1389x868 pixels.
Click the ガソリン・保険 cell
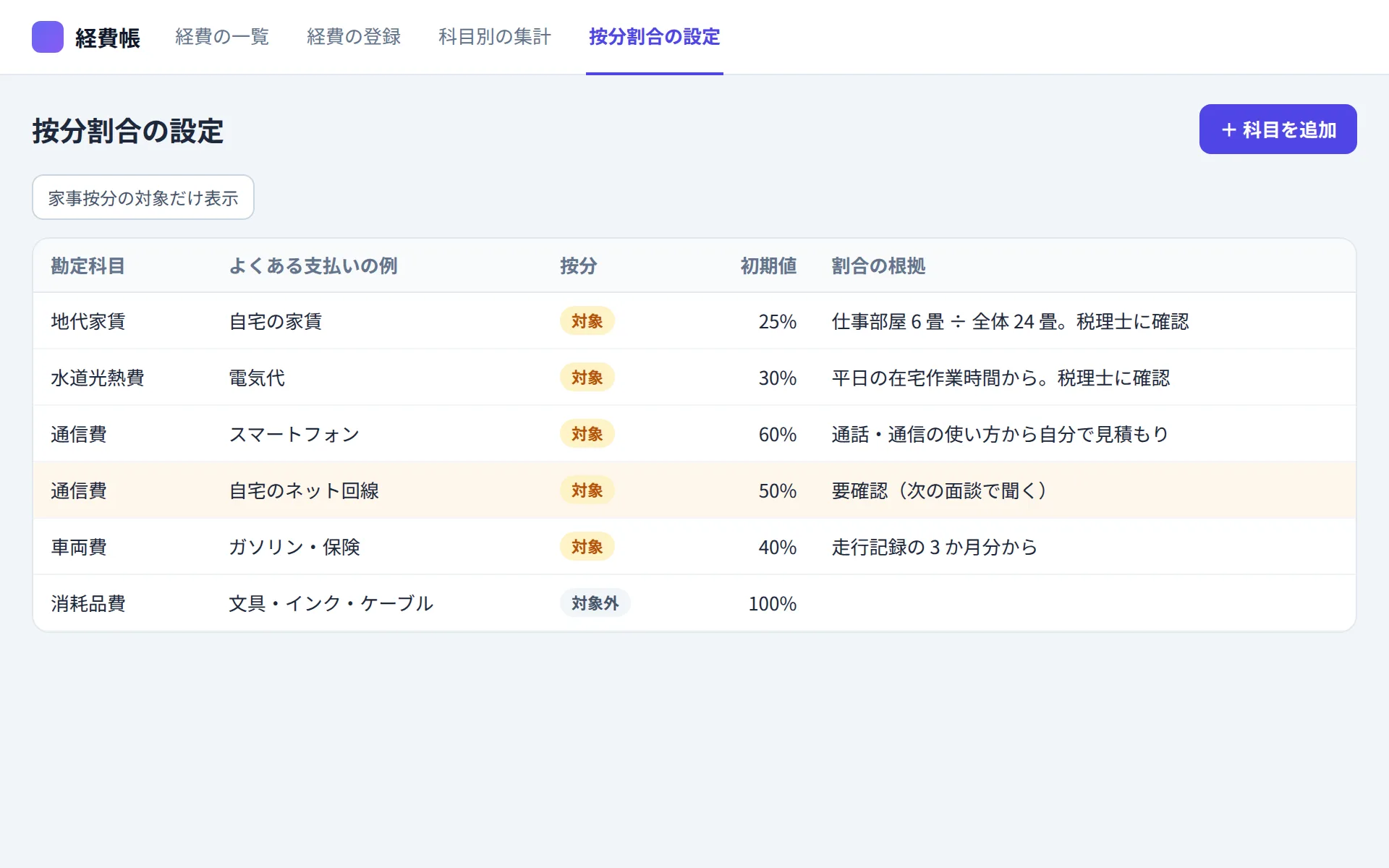coord(294,547)
